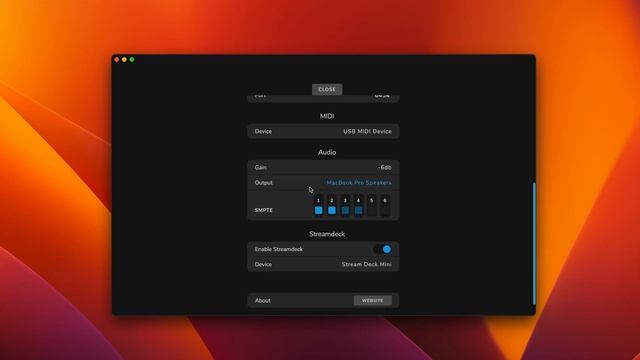640x360 pixels.
Task: Enable SMPTE channel 5 checkbox
Action: pyautogui.click(x=371, y=210)
